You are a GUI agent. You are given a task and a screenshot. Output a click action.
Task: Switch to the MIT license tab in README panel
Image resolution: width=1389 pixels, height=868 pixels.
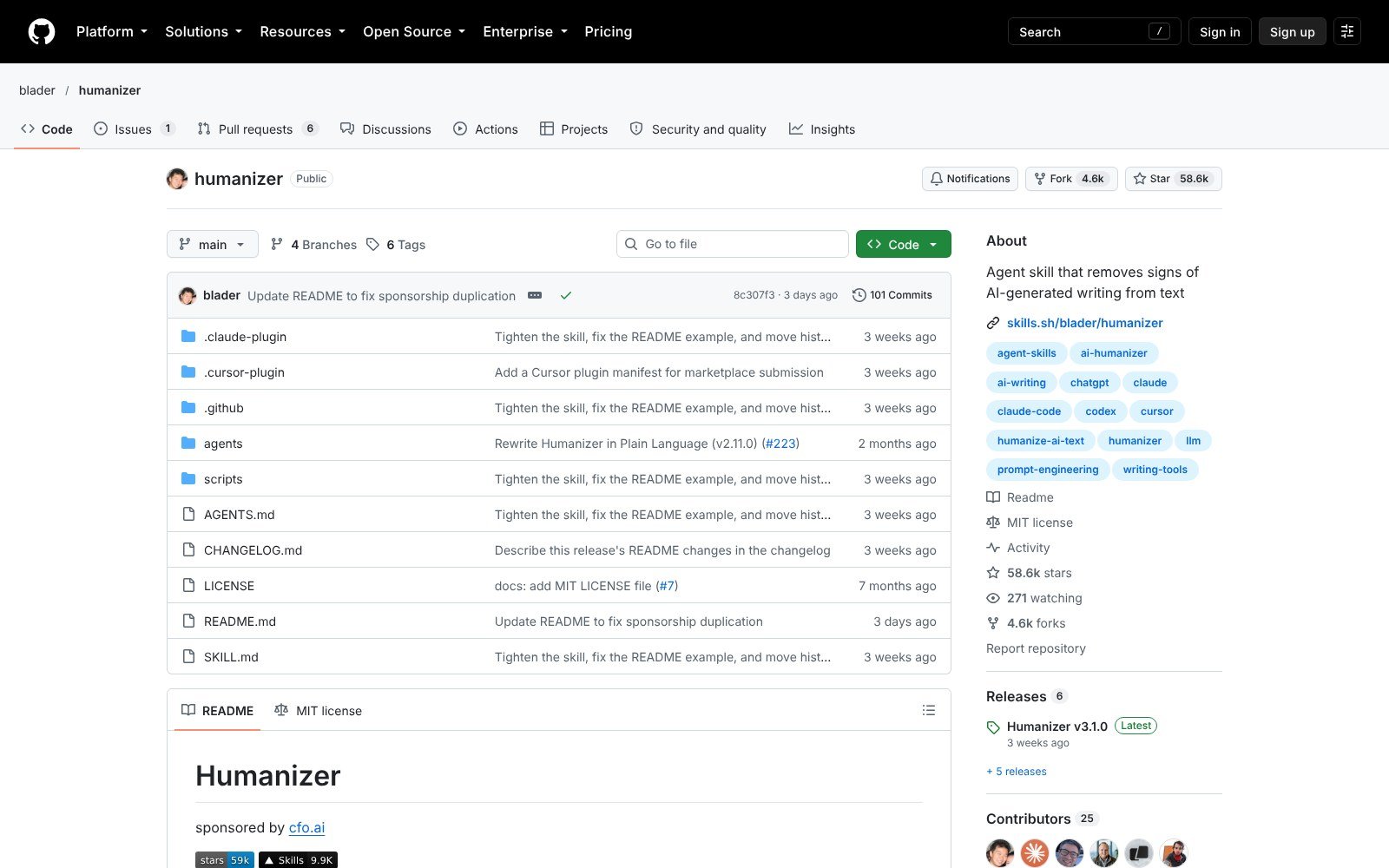click(x=318, y=710)
